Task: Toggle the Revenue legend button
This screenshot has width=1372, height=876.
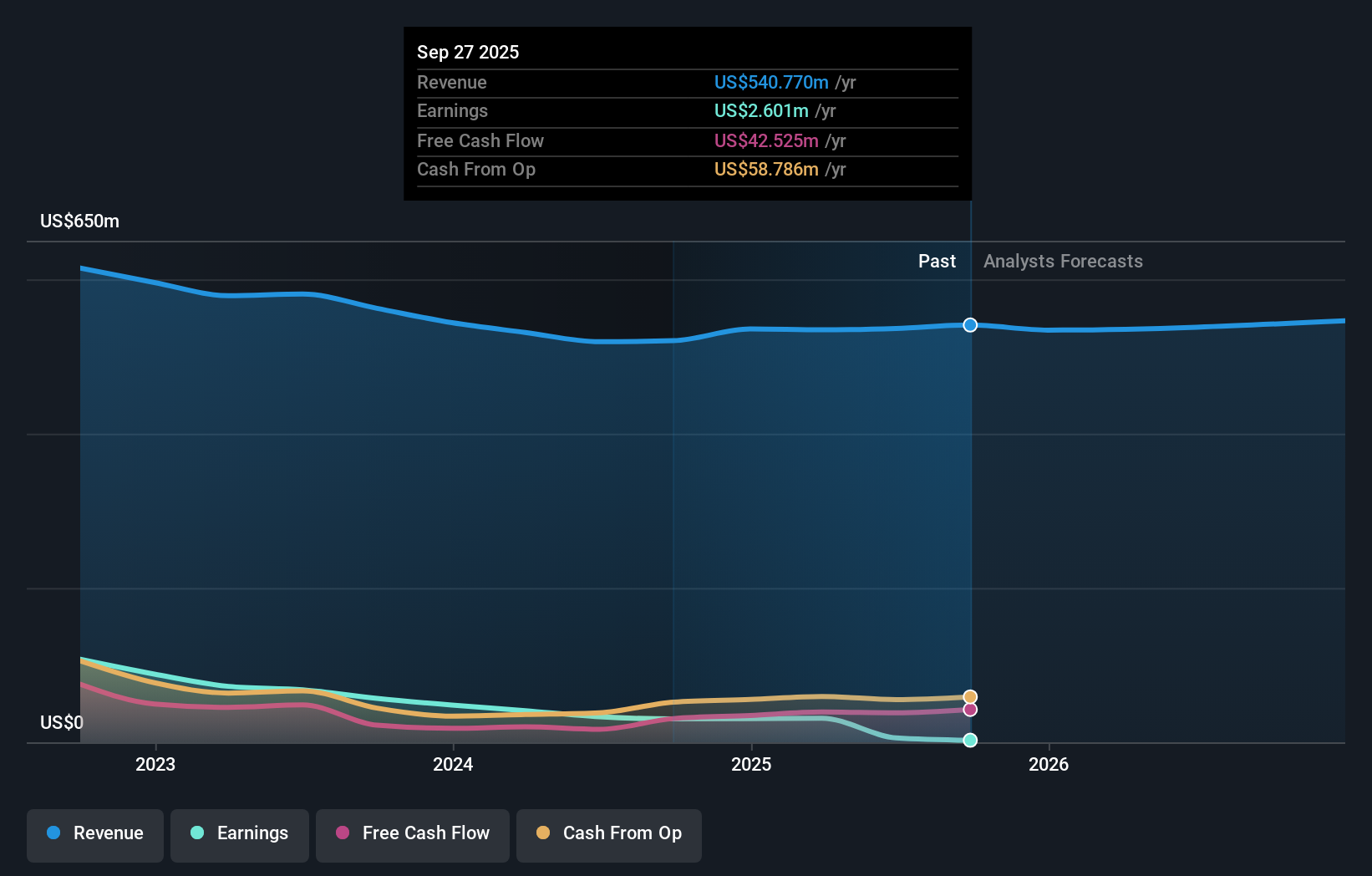Action: 95,835
